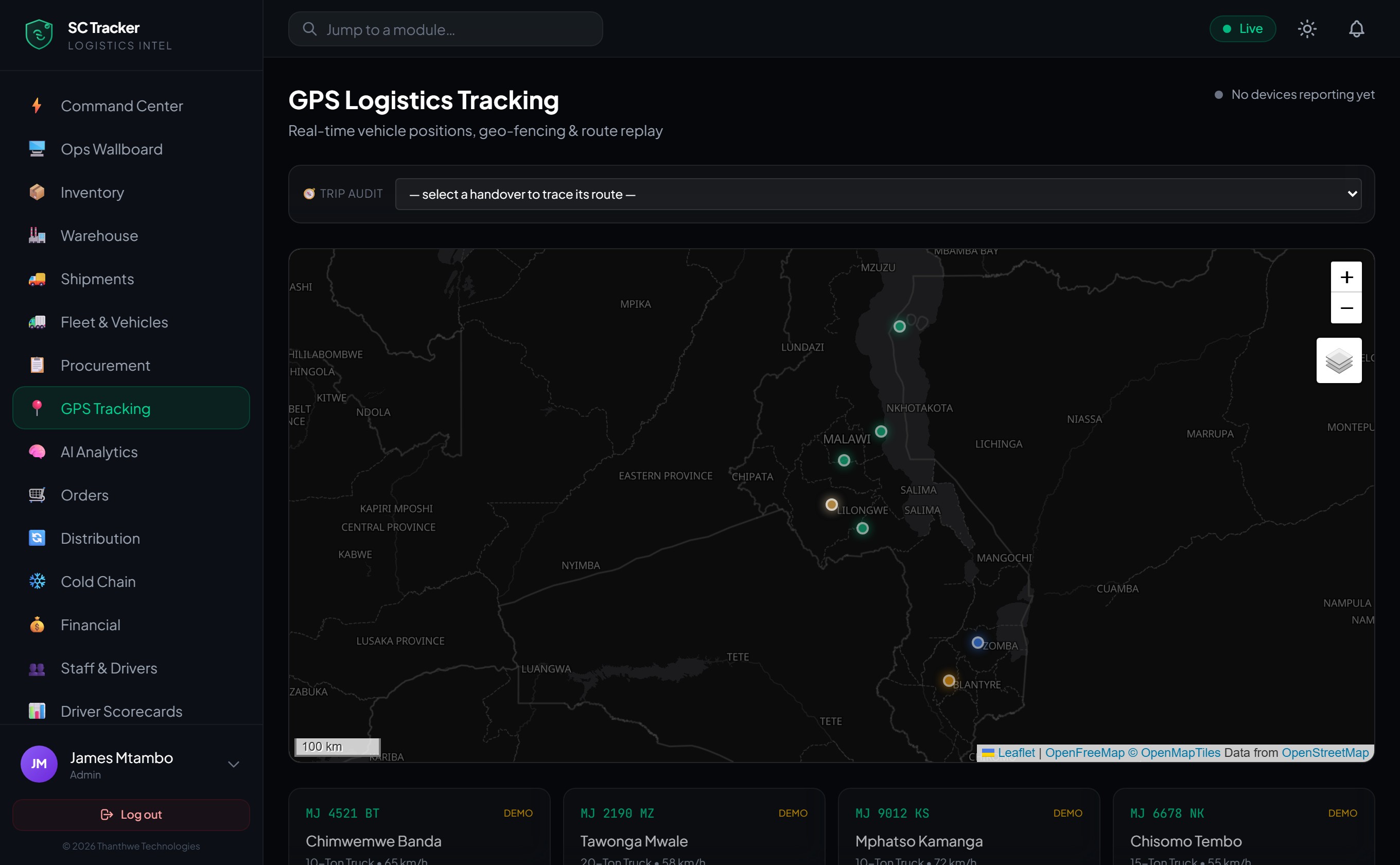Open the handover route select dropdown
The width and height of the screenshot is (1400, 865).
tap(878, 194)
